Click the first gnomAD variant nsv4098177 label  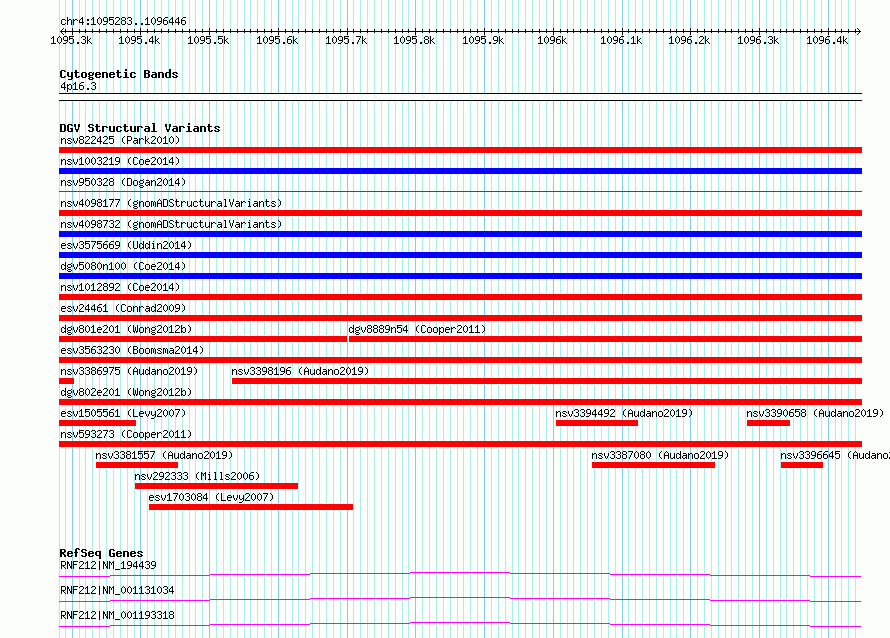(171, 203)
